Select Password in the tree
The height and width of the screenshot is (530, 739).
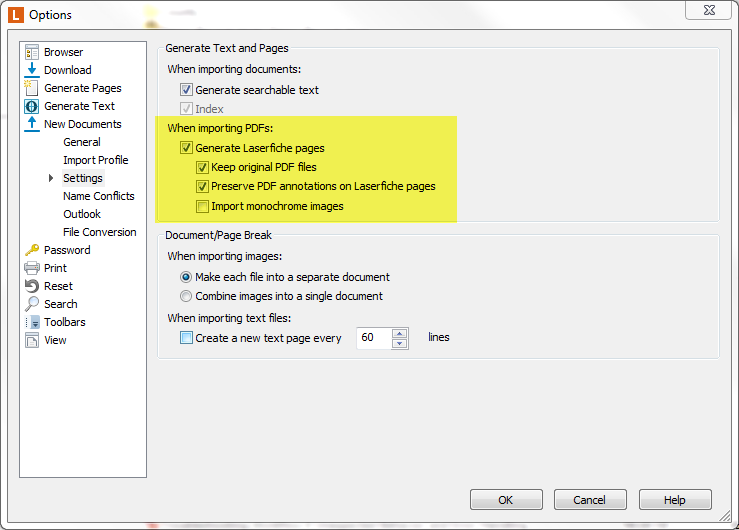[67, 250]
